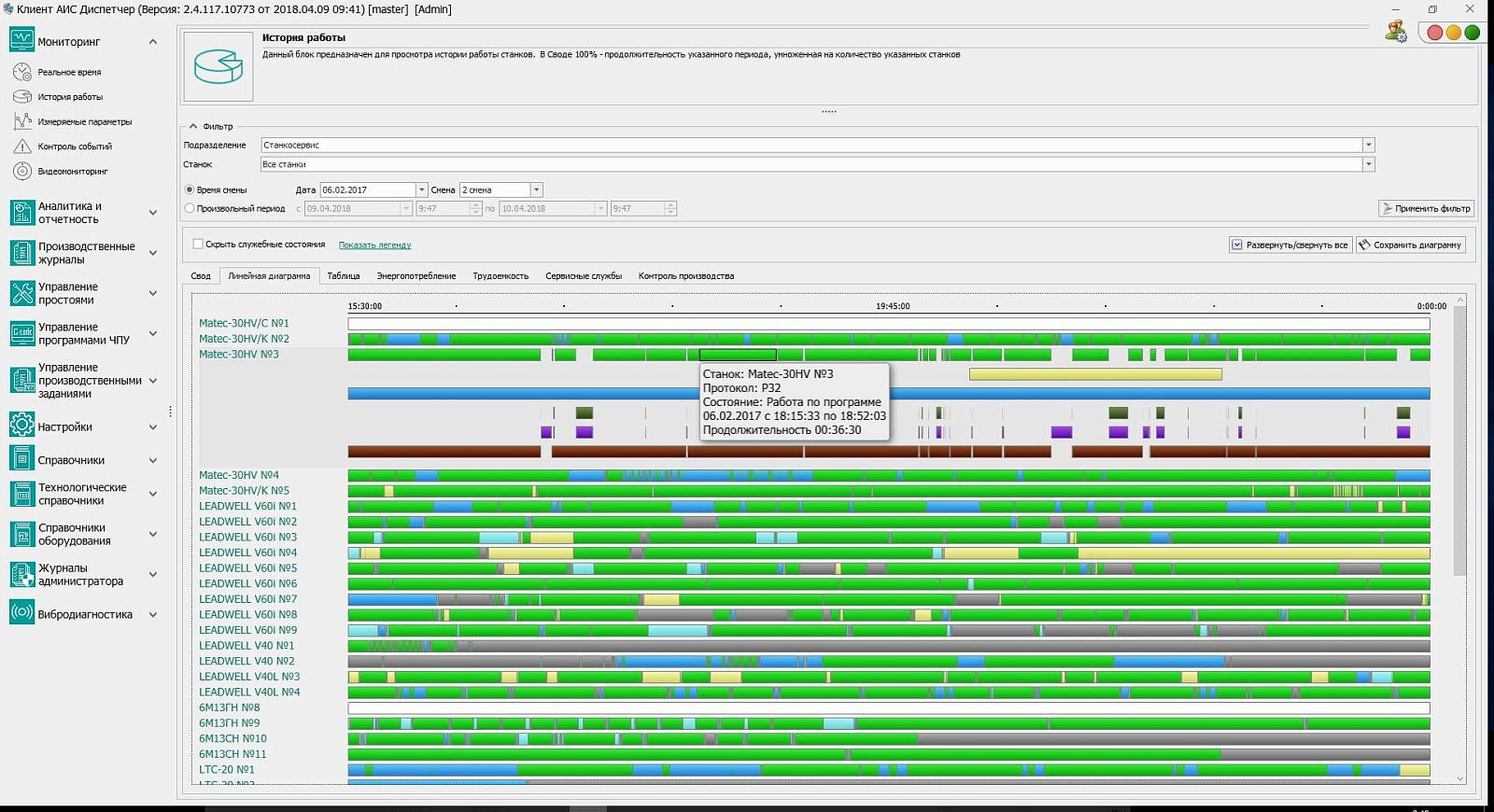Open Видеомониторинг camera icon
This screenshot has width=1494, height=812.
22,171
